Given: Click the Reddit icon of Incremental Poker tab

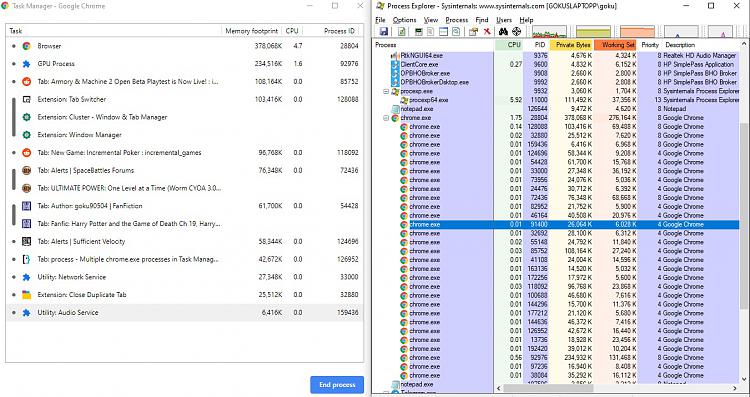Looking at the screenshot, I should point(27,153).
